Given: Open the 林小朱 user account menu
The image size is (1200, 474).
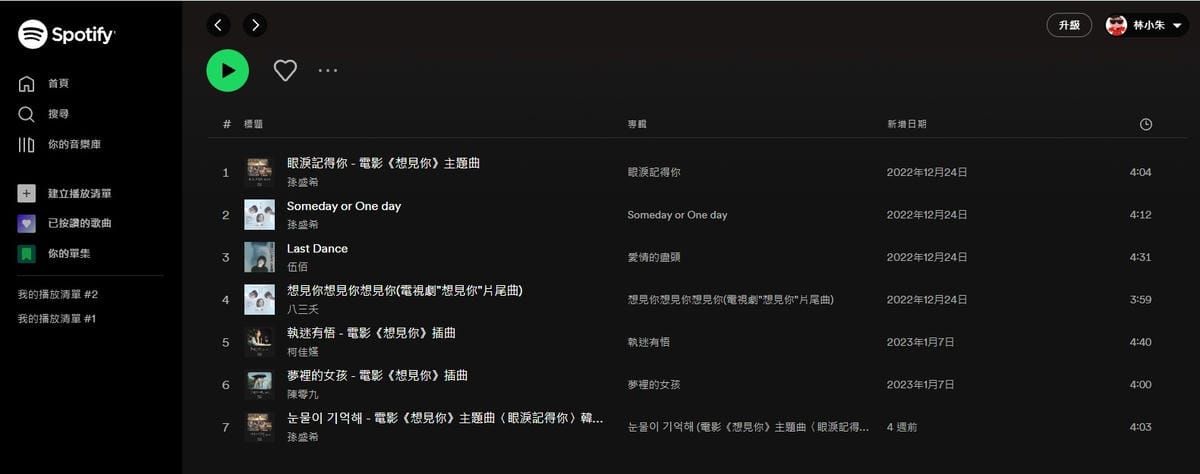Looking at the screenshot, I should coord(1146,25).
